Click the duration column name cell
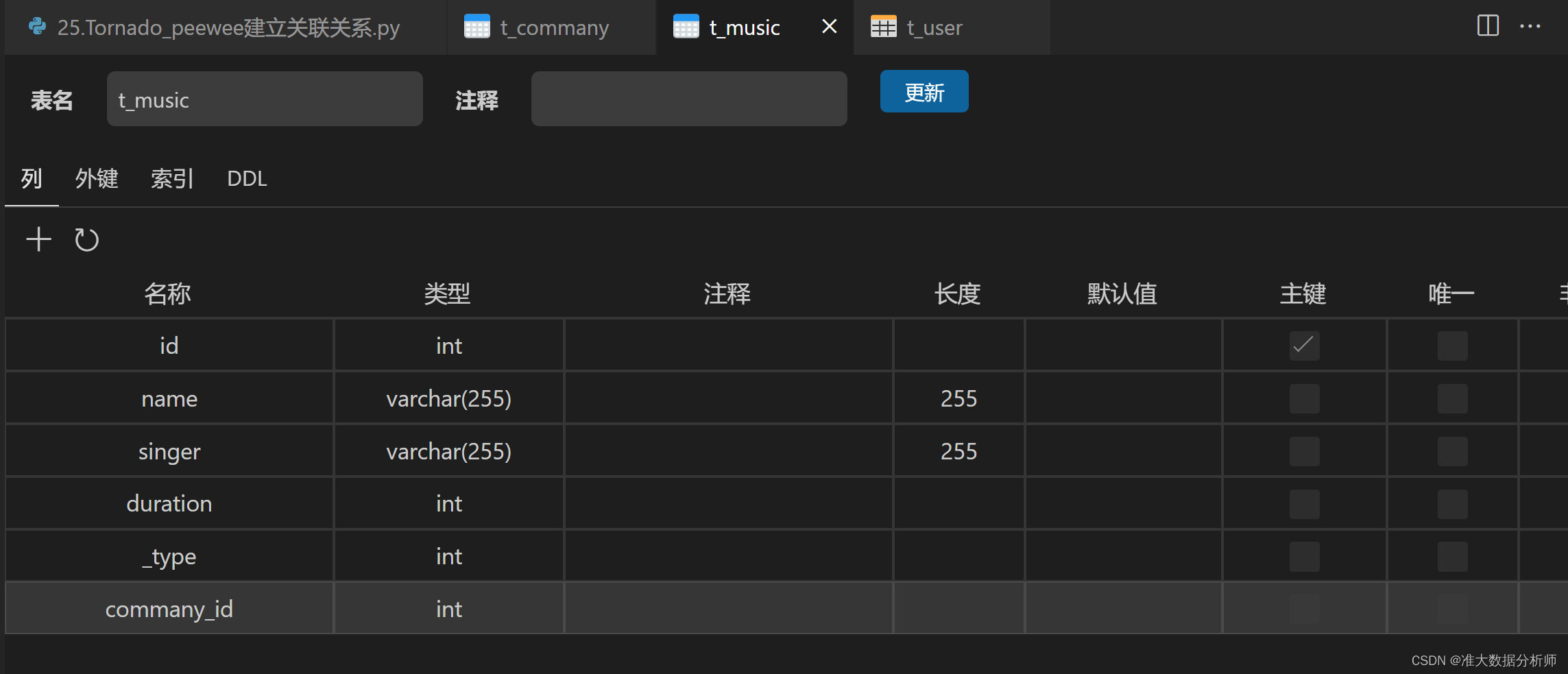 [169, 504]
